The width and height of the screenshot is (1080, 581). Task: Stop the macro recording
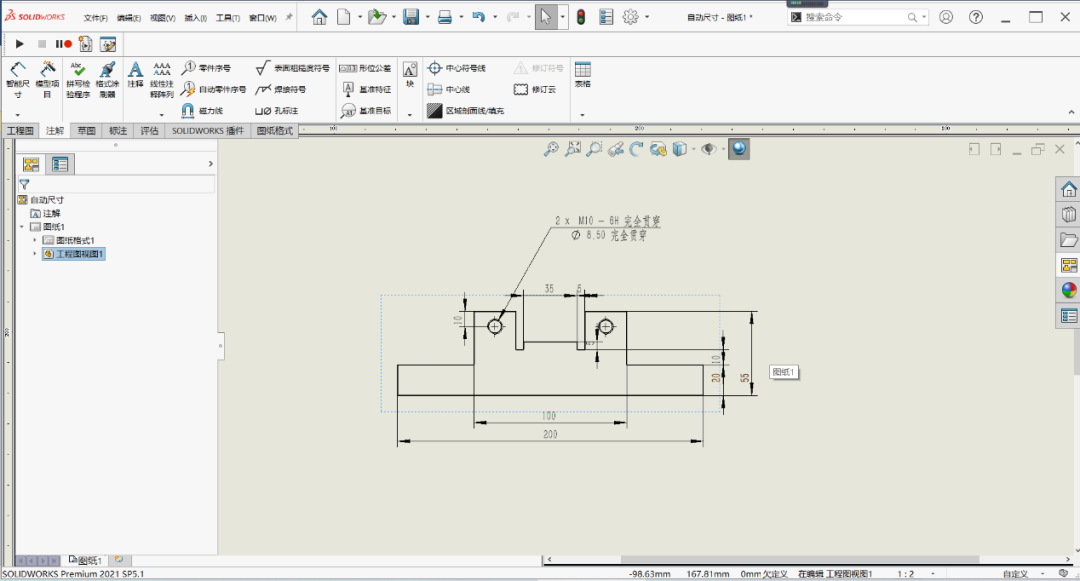pyautogui.click(x=42, y=44)
